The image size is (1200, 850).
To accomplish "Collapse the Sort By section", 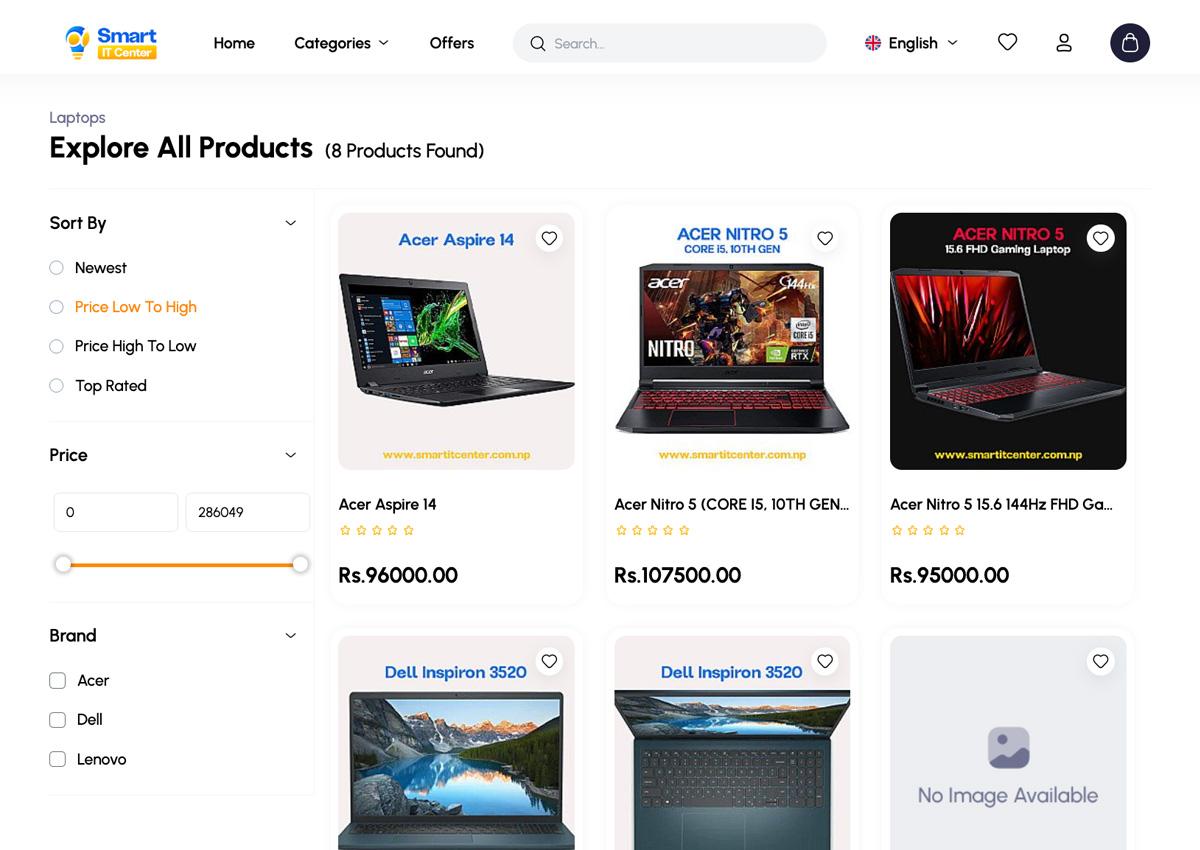I will (x=290, y=223).
